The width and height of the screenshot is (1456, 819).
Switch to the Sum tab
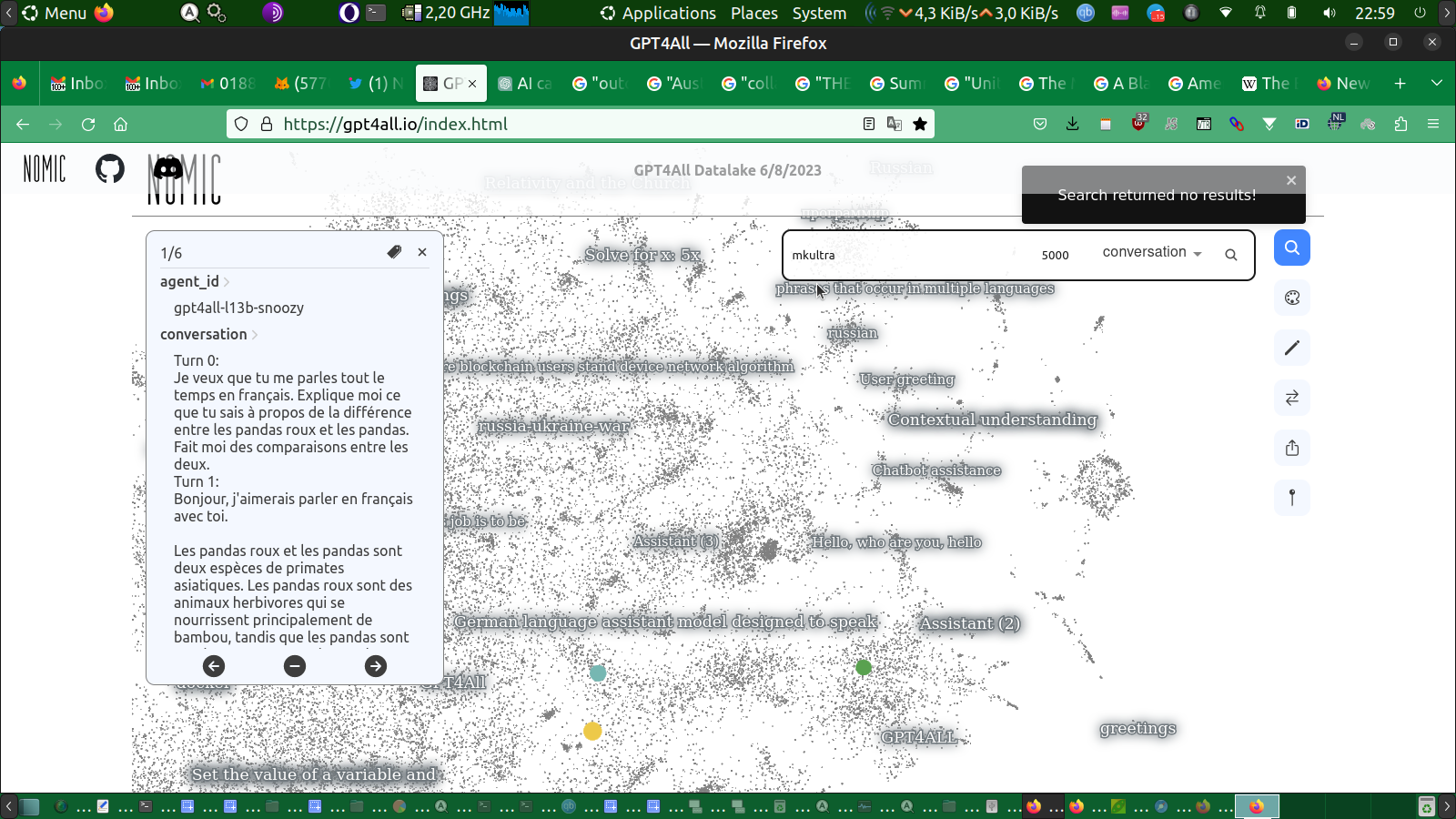898,84
